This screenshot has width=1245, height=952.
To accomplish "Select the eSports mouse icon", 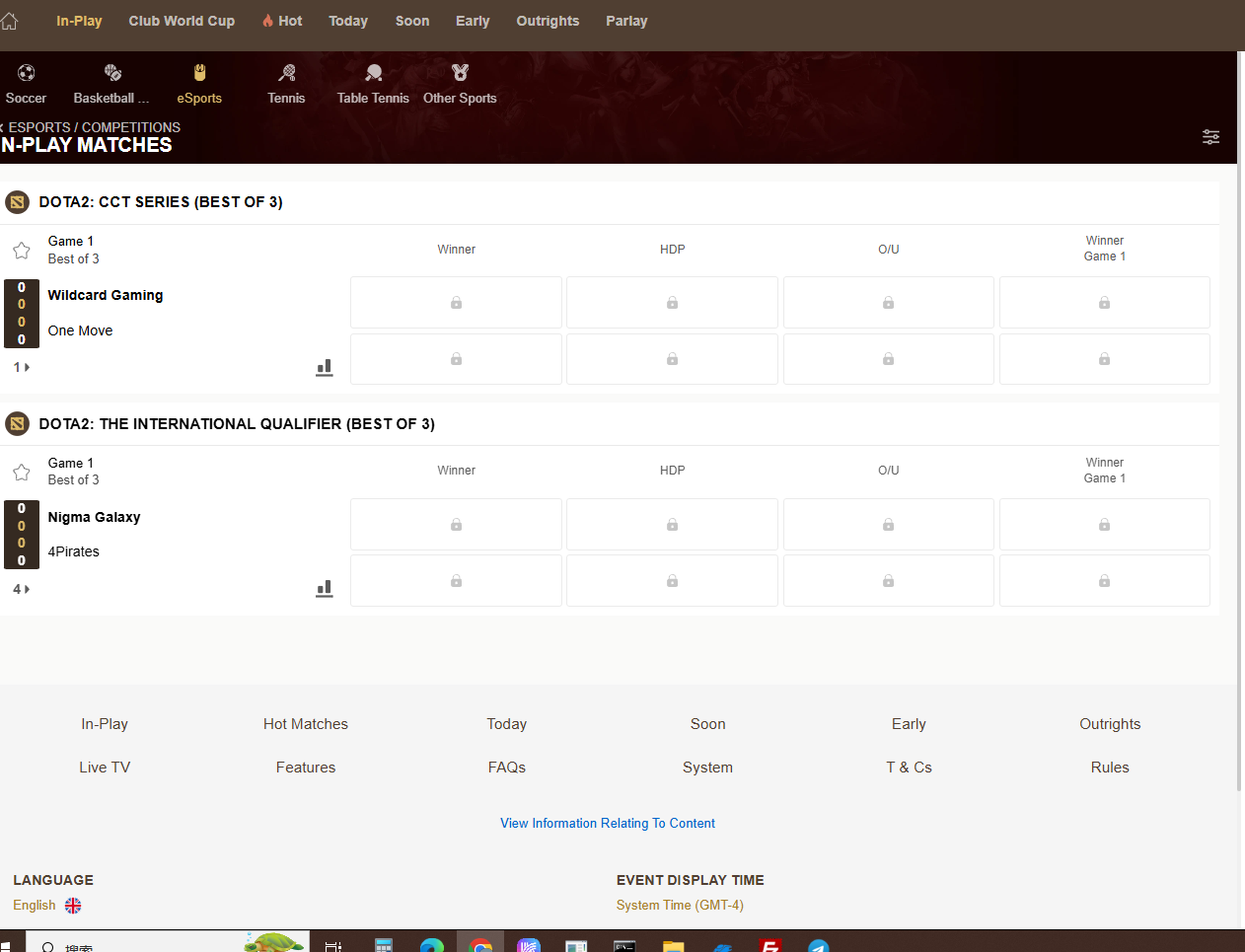I will coord(199,73).
